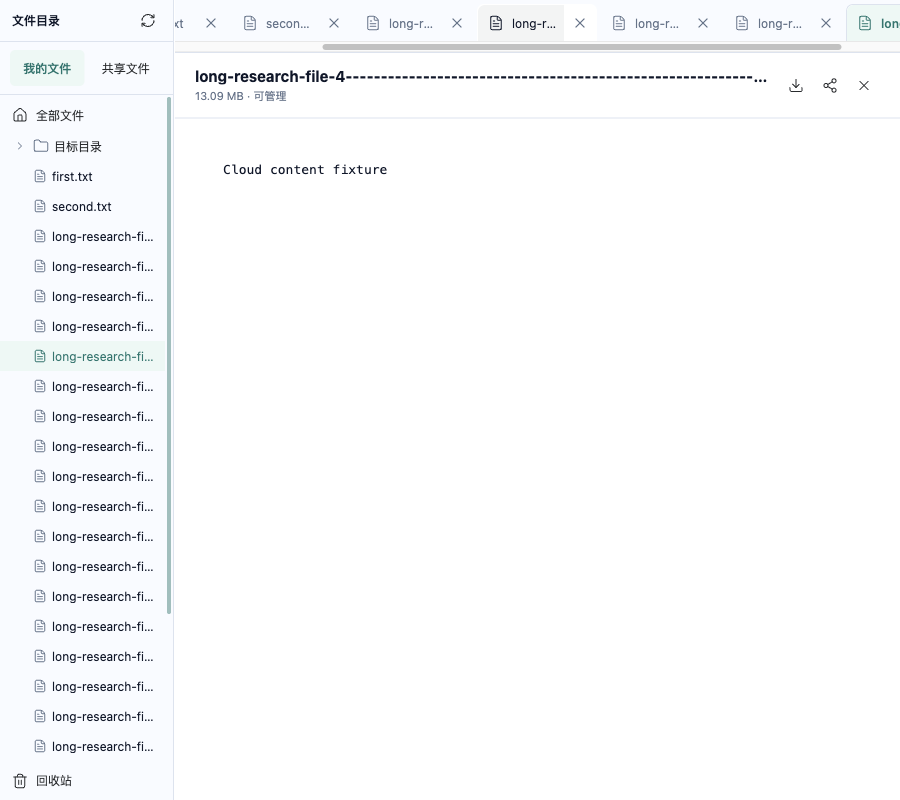Switch to the green-highlighted tab at the strip's end
Screen dimensions: 900x800
pyautogui.click(x=874, y=23)
